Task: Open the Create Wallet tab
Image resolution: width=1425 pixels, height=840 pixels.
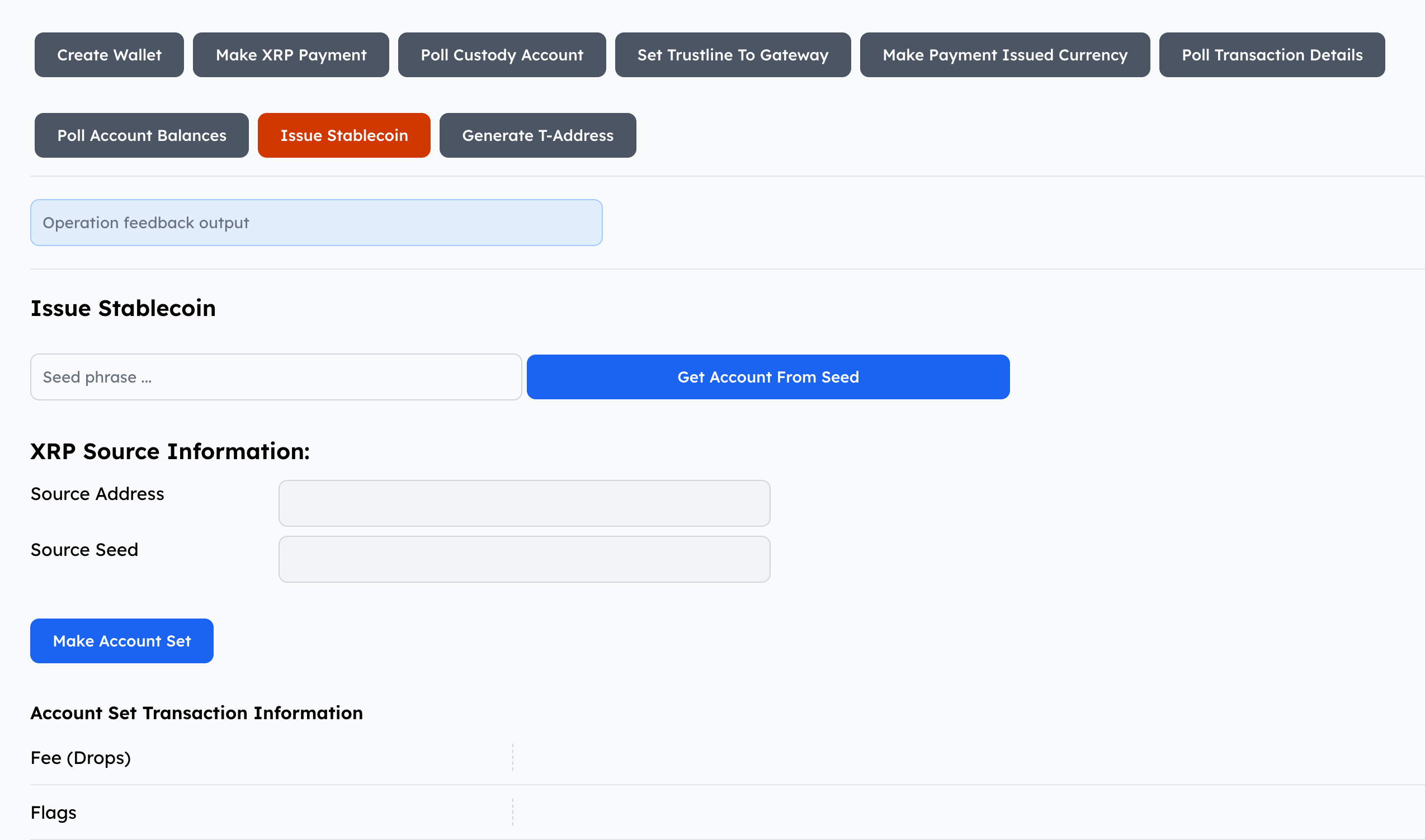Action: (108, 55)
